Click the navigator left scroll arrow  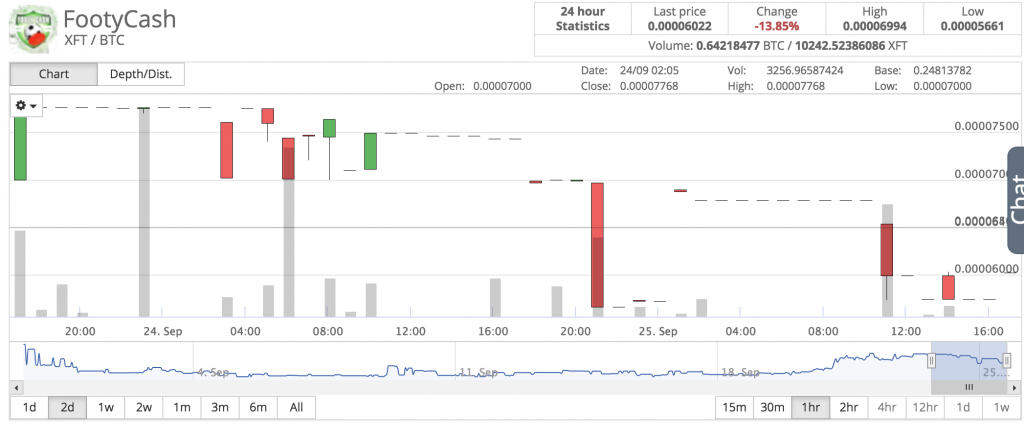pos(15,386)
